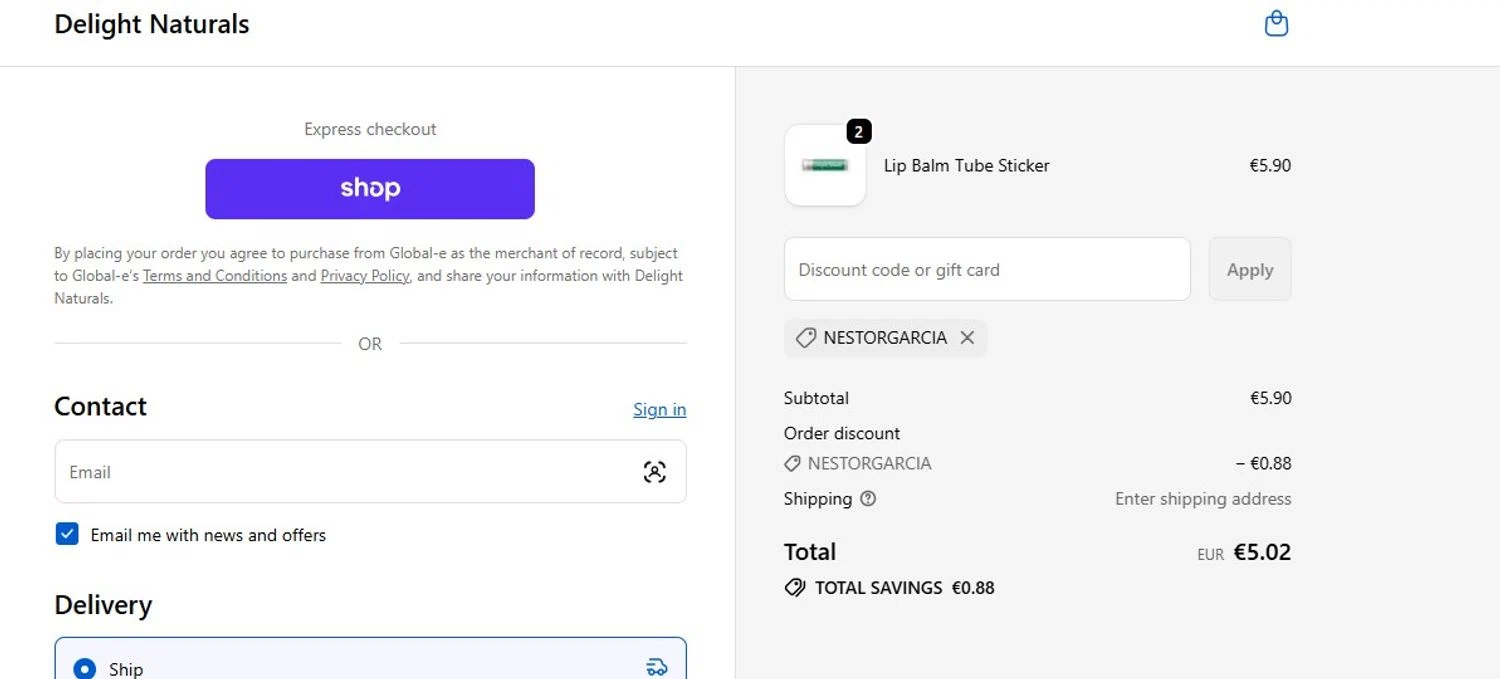Click the Express checkout heading
This screenshot has width=1500, height=679.
[370, 129]
